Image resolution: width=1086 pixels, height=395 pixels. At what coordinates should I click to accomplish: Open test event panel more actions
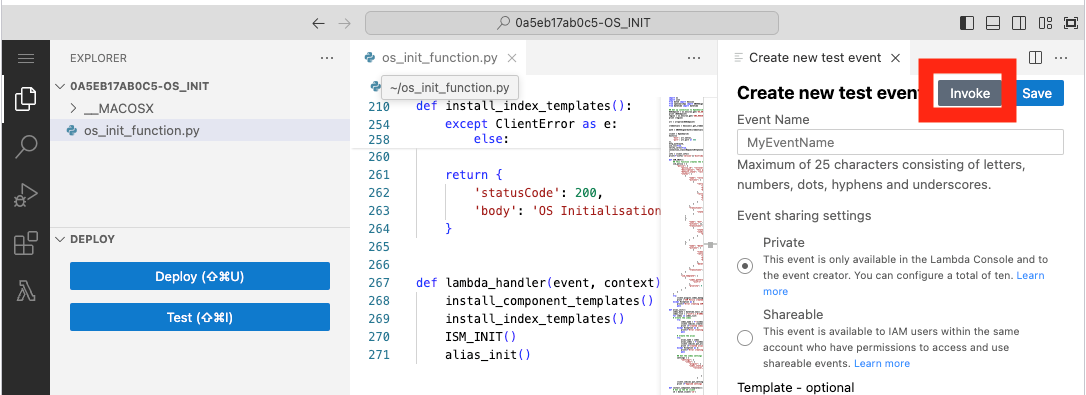tap(1061, 58)
